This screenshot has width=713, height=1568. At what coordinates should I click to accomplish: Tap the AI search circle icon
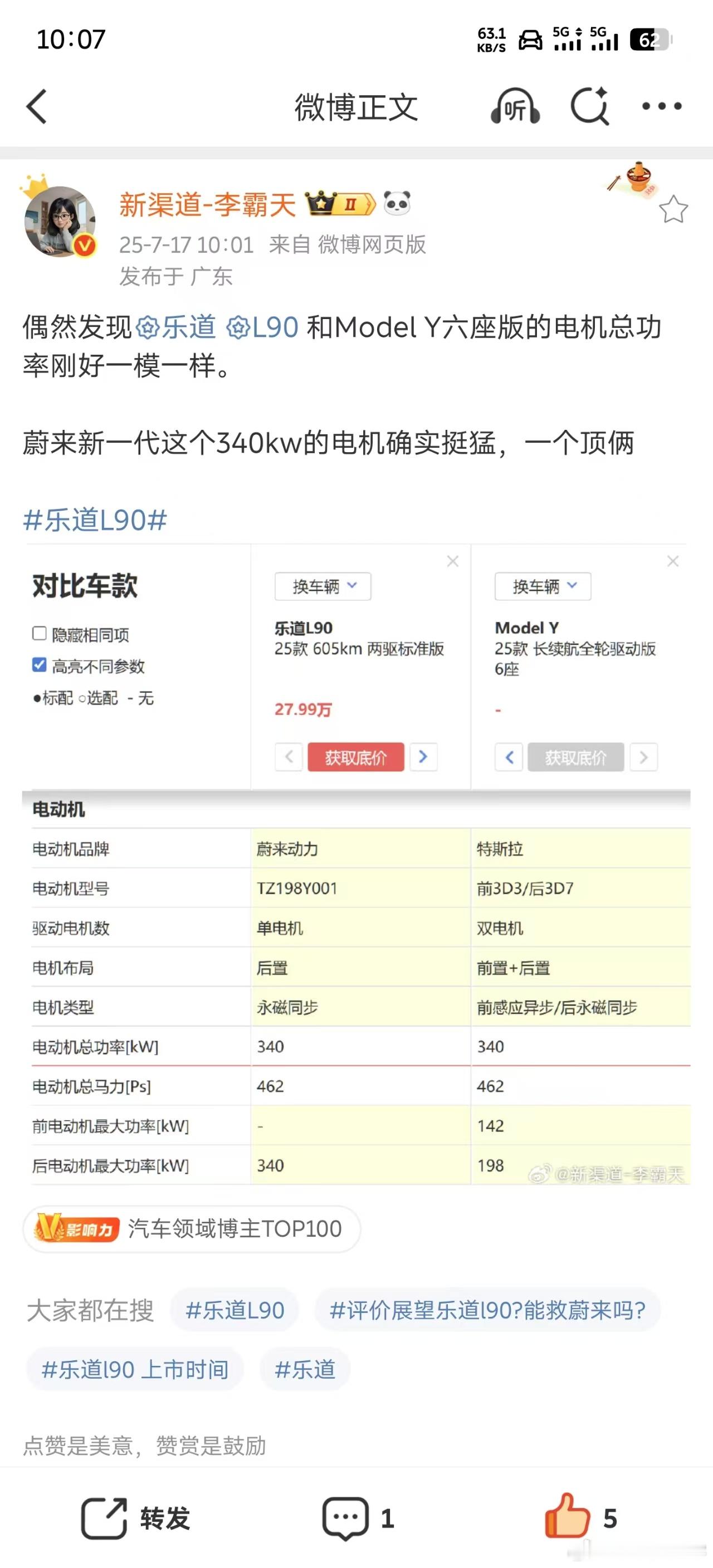[590, 106]
